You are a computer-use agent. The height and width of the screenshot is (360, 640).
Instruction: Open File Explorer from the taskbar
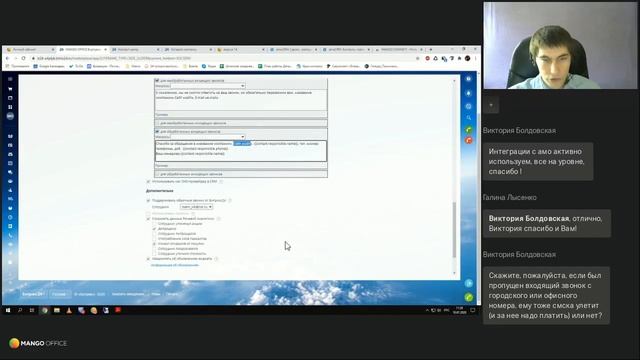click(x=57, y=310)
